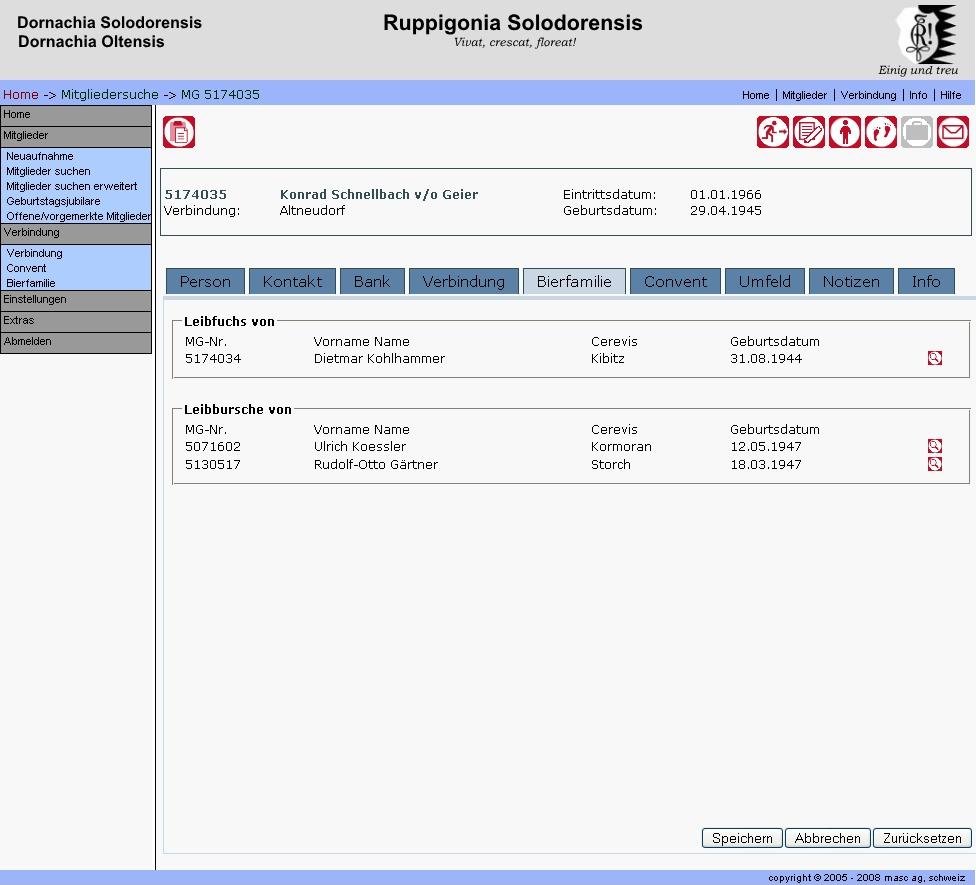Viewport: 976px width, 885px height.
Task: Click the Abbrechen button
Action: pyautogui.click(x=827, y=839)
